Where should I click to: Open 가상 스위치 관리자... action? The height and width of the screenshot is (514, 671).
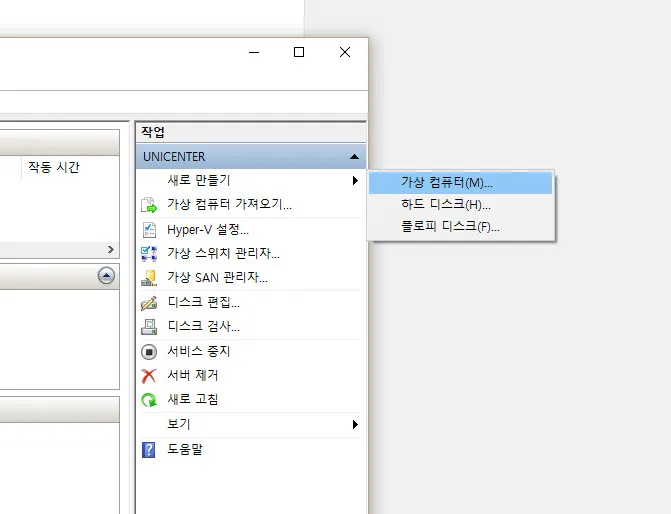223,253
